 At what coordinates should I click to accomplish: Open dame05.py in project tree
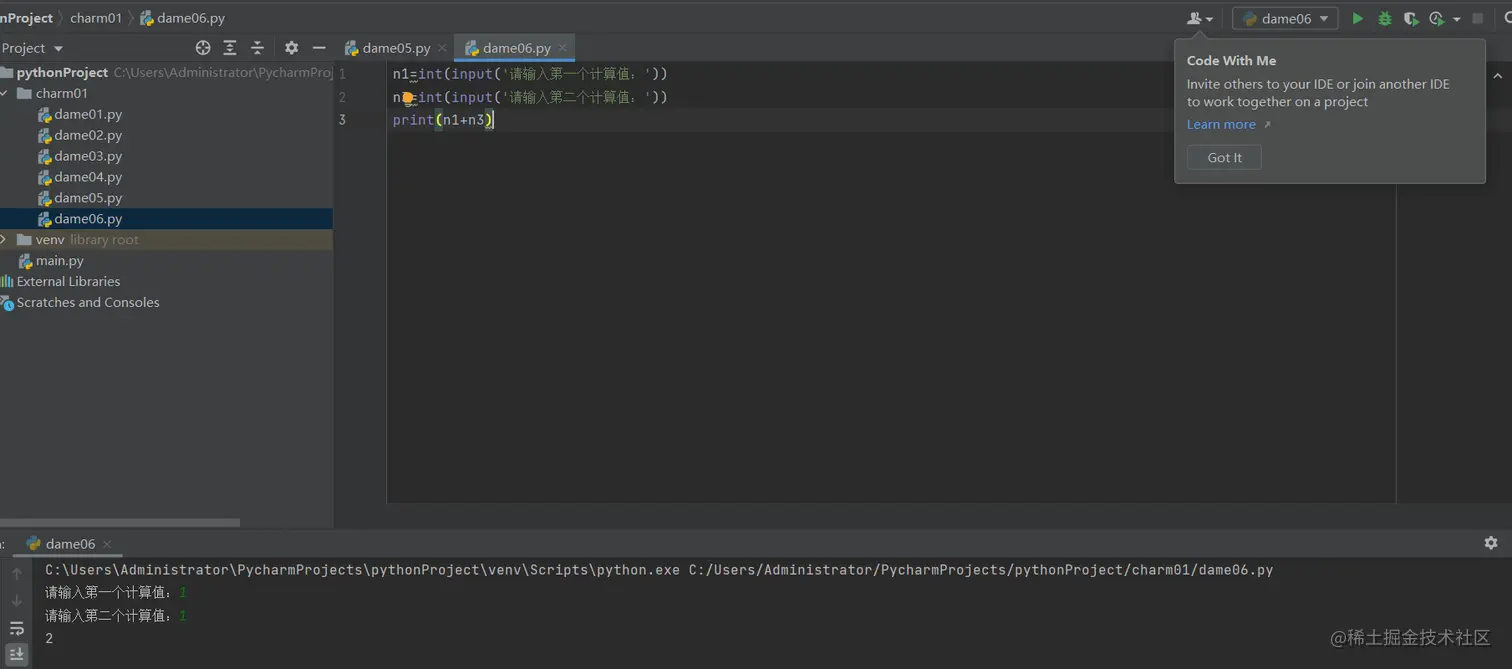(x=88, y=198)
